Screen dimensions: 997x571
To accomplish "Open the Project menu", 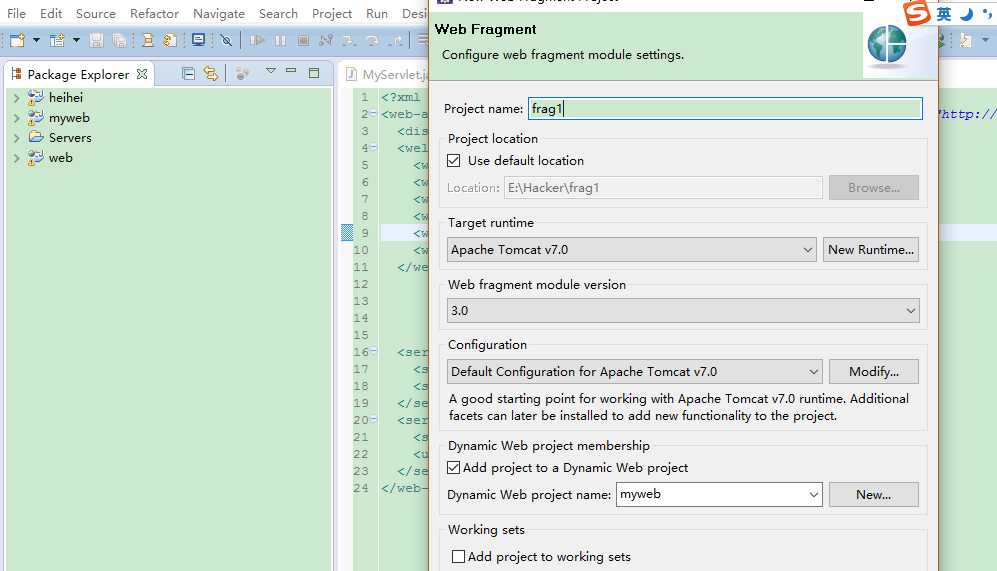I will (x=331, y=13).
